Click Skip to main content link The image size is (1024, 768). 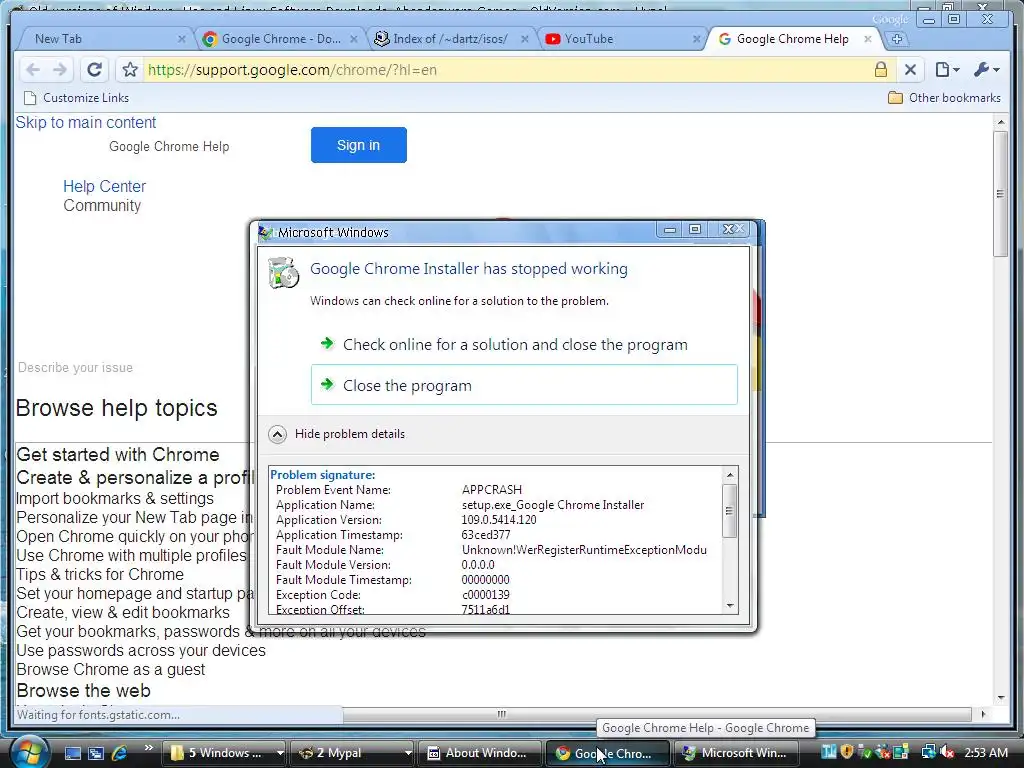(86, 123)
